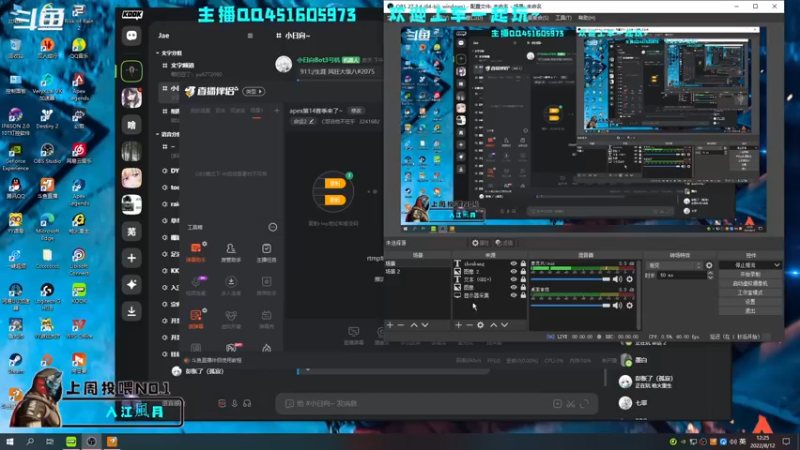
Task: Open Microsoft Edge desktop shortcut
Action: pos(47,227)
